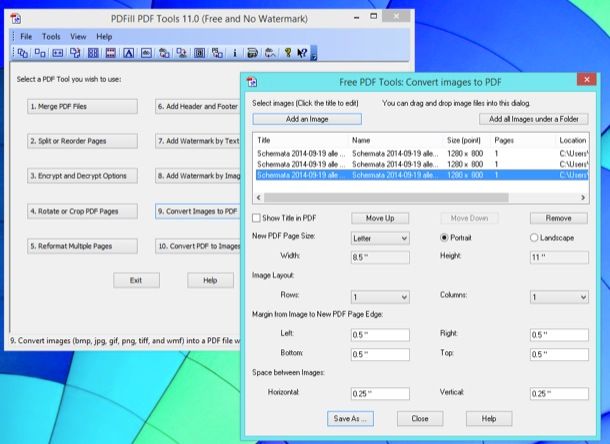
Task: Click the Vertical space input field
Action: coord(559,393)
